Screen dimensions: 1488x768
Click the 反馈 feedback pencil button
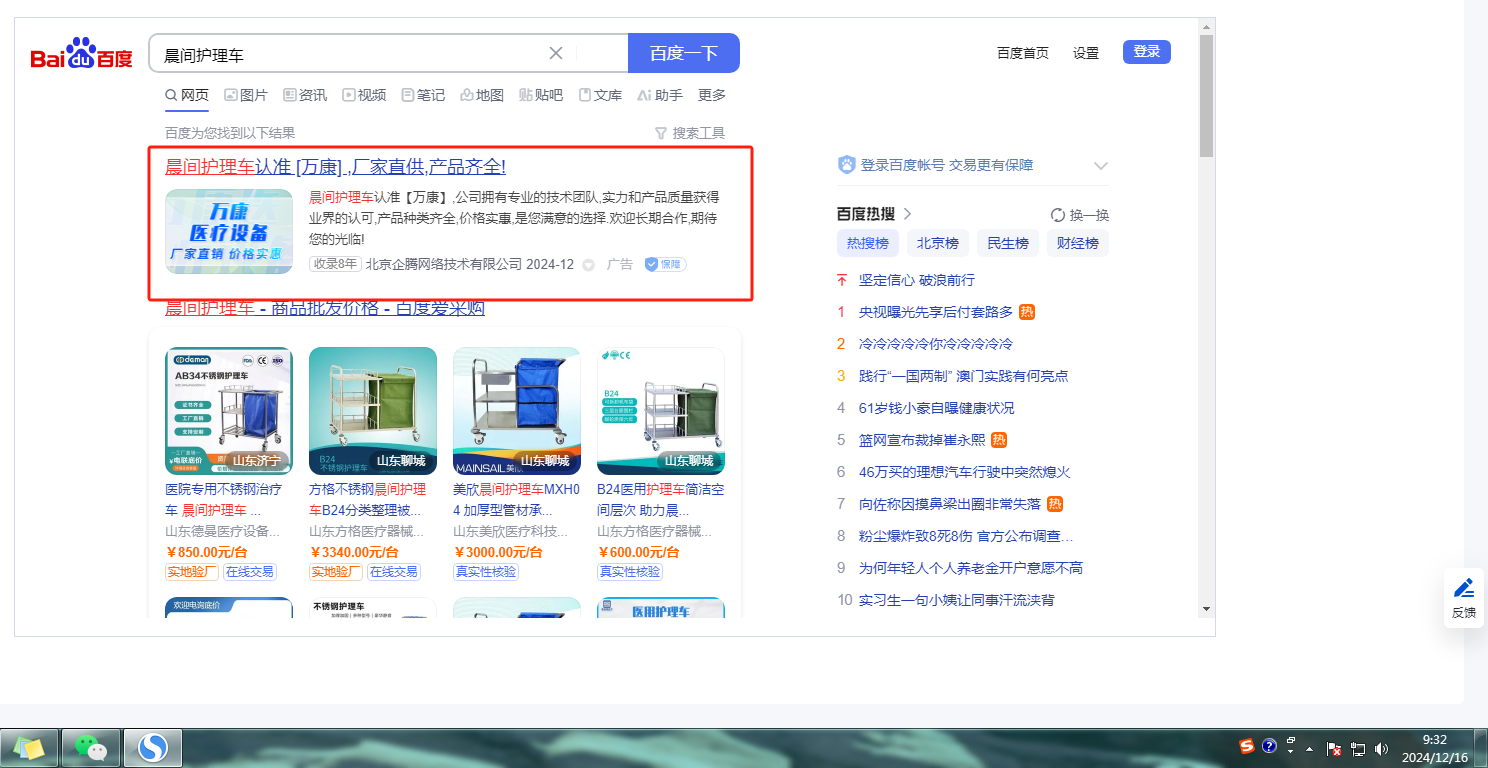point(1464,598)
